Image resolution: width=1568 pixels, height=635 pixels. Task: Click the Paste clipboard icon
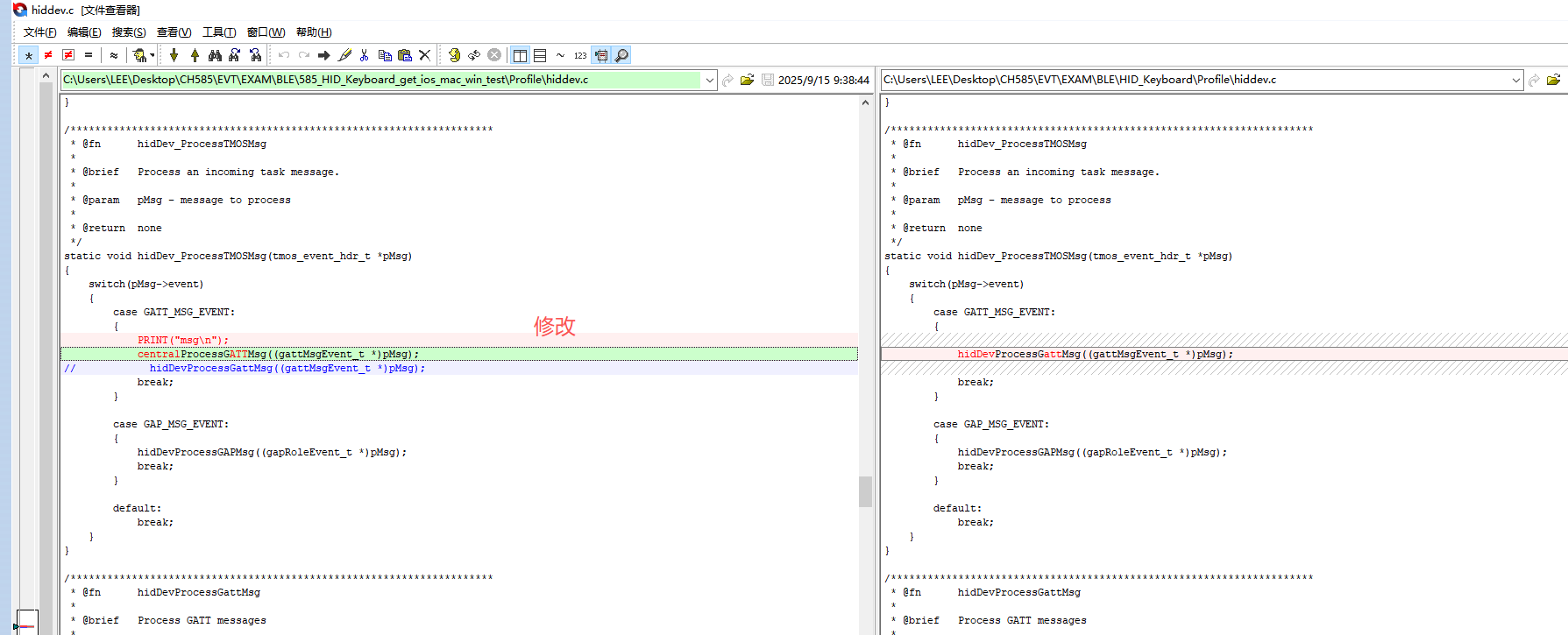405,55
